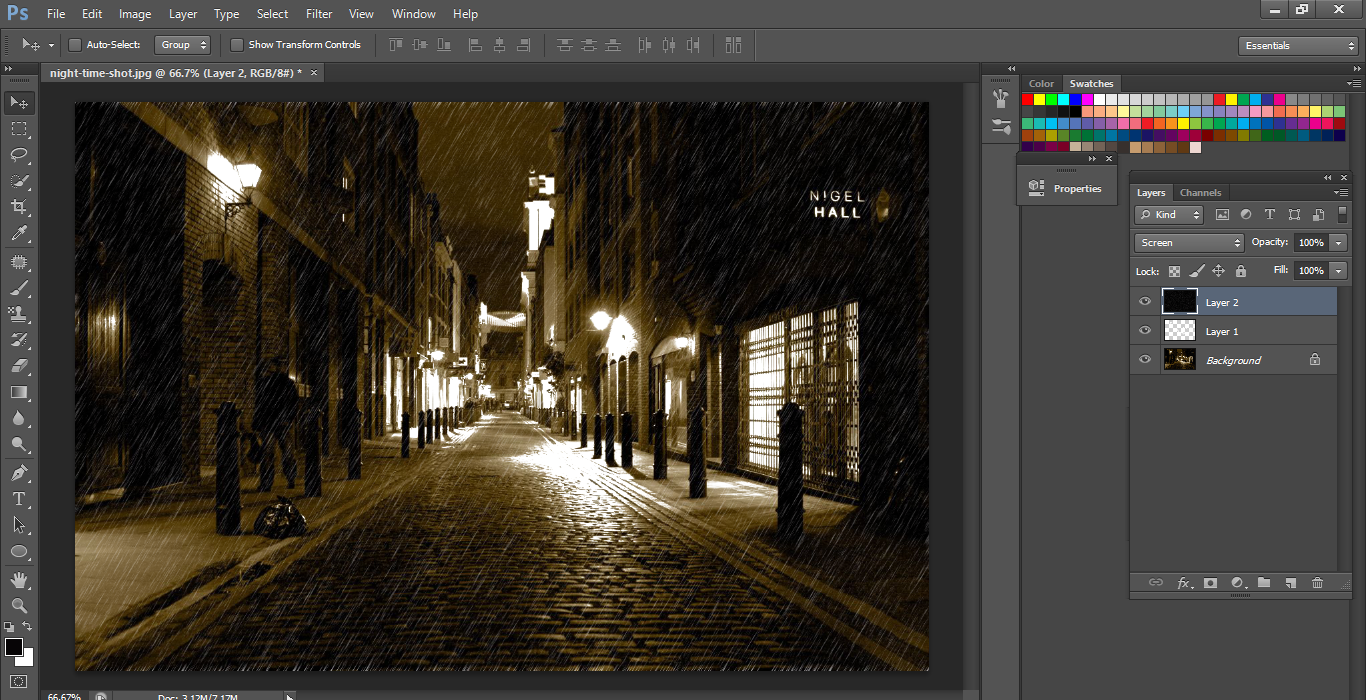The height and width of the screenshot is (700, 1366).
Task: Select the Crop tool
Action: click(19, 206)
